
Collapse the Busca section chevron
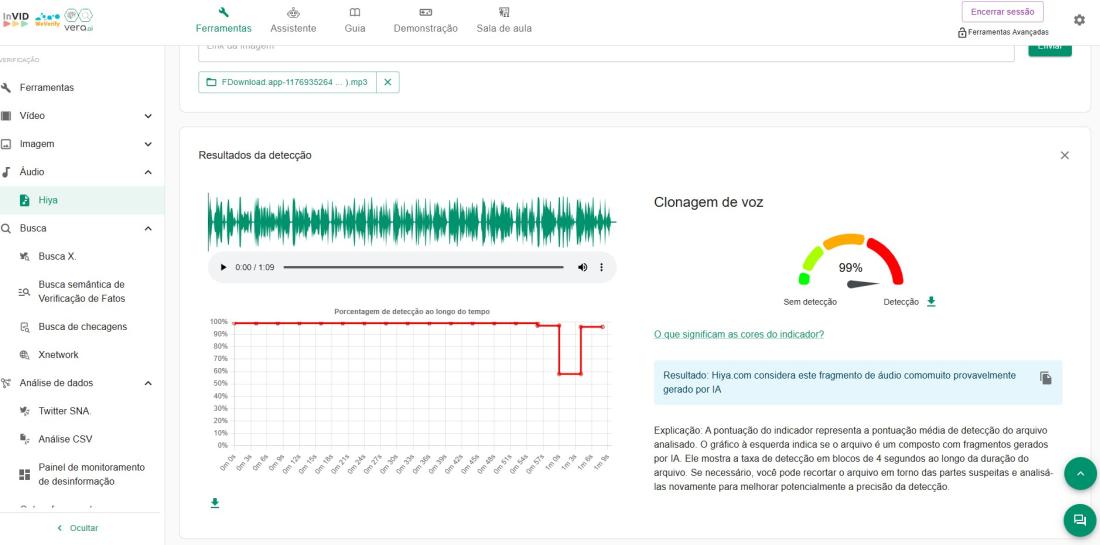[x=148, y=228]
